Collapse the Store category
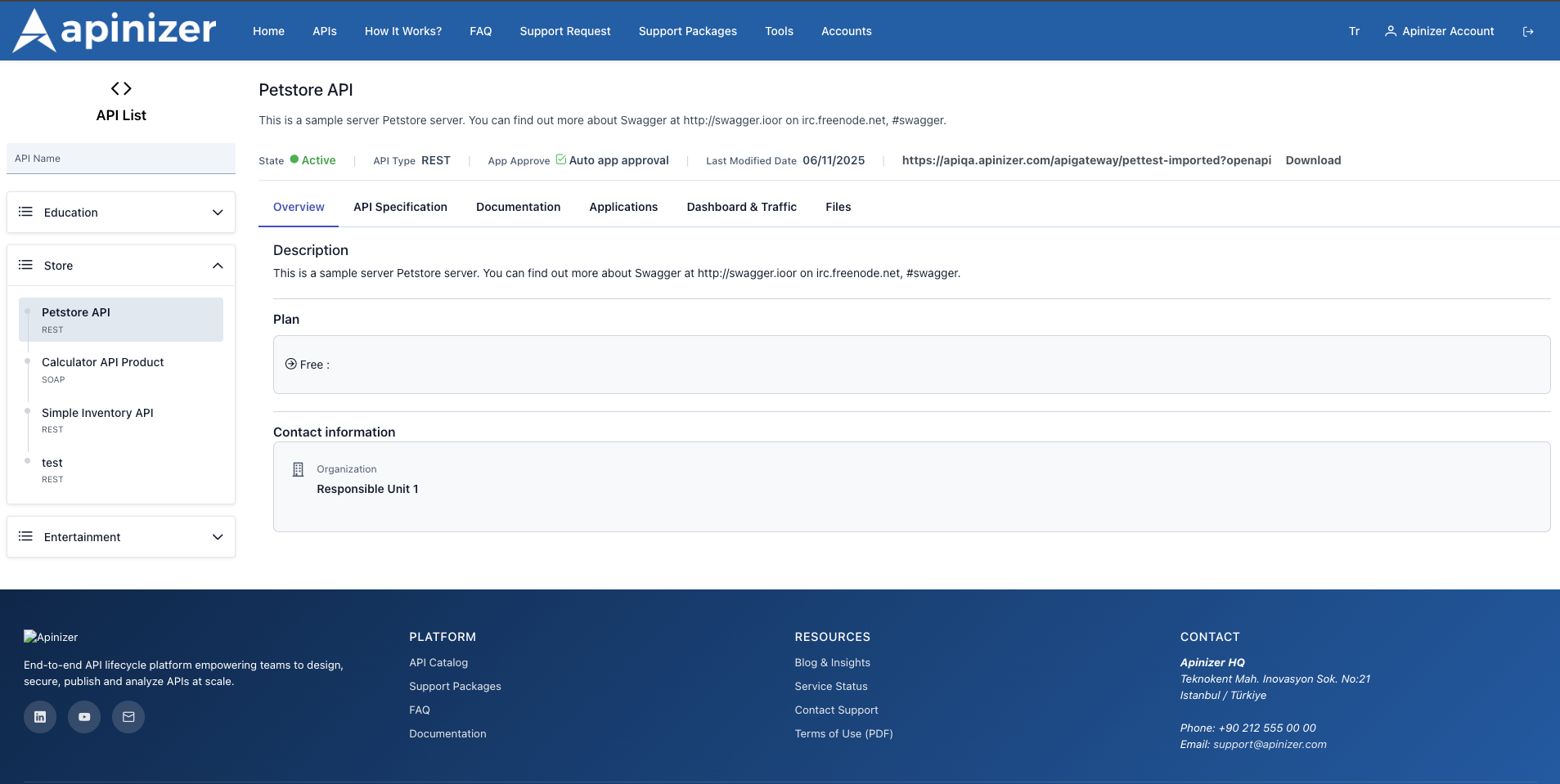The image size is (1560, 784). click(218, 265)
